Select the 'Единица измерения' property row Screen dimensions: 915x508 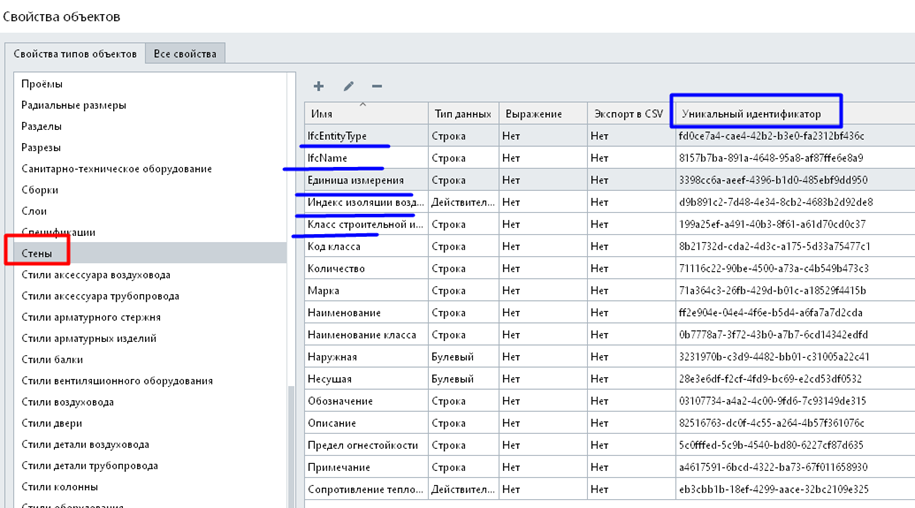[610, 180]
